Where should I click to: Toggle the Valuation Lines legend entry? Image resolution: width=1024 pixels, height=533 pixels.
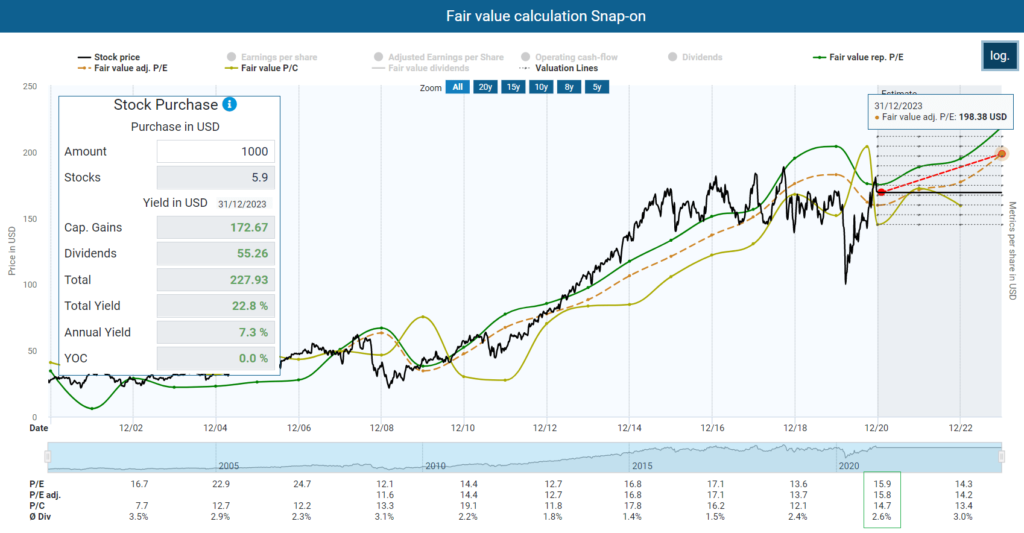click(x=558, y=68)
